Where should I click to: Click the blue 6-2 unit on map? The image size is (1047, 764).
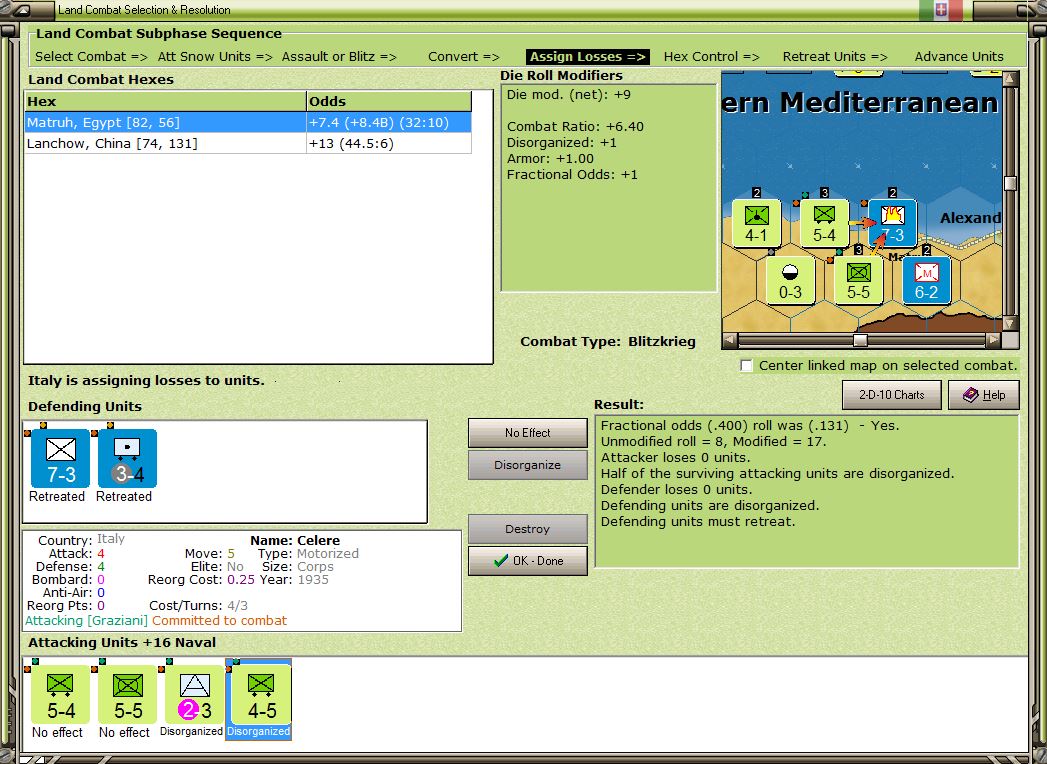tap(926, 280)
